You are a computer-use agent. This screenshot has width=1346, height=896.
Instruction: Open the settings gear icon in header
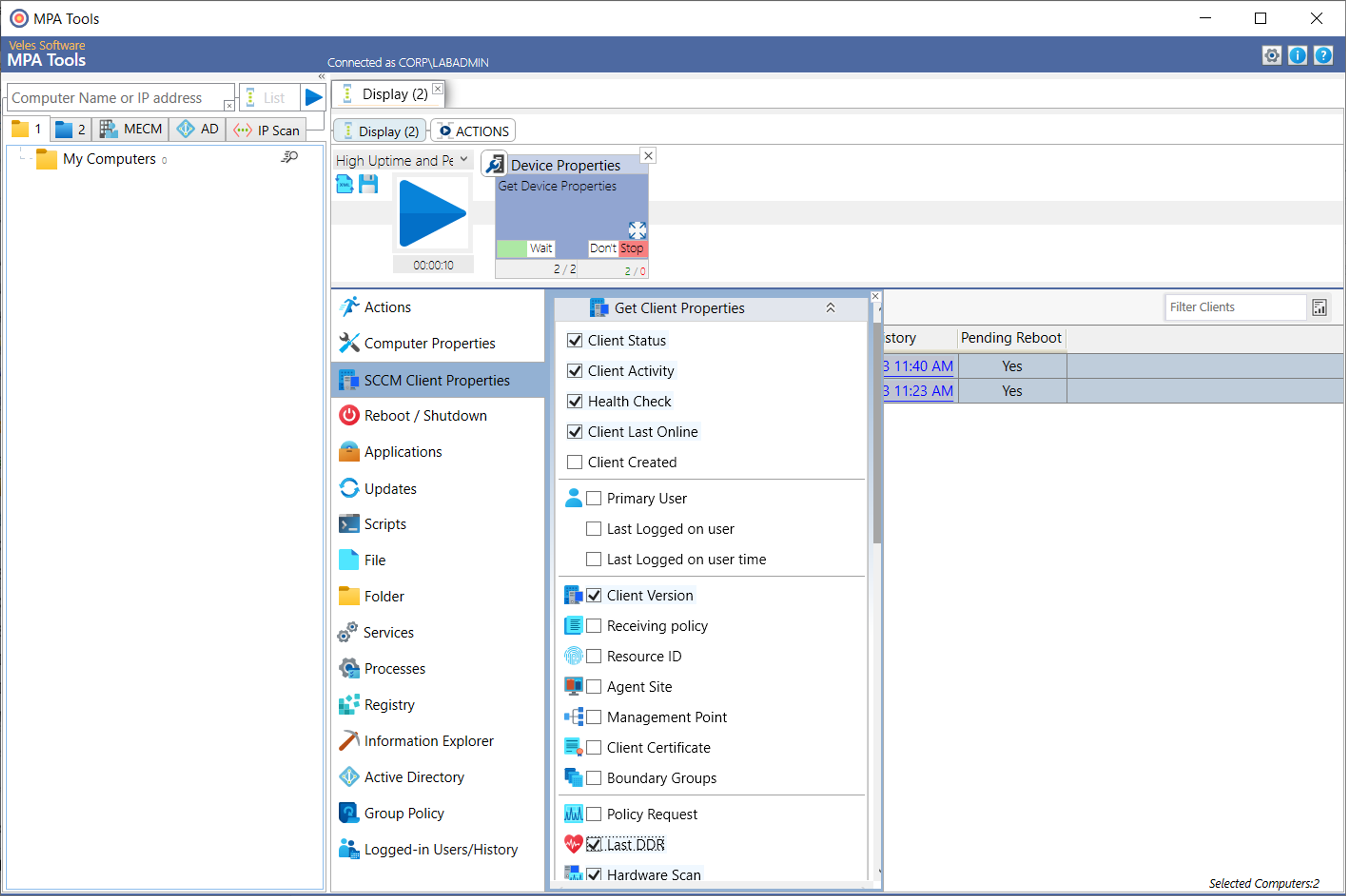click(1271, 55)
